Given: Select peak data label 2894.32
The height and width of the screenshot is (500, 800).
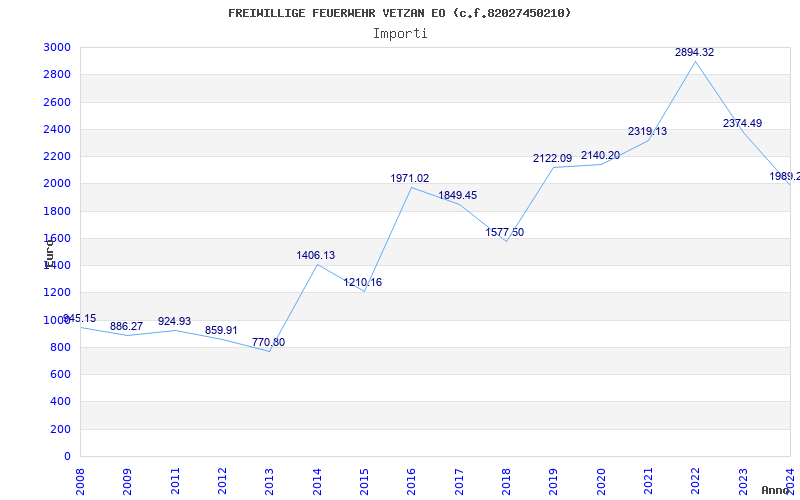Looking at the screenshot, I should click(x=694, y=52).
